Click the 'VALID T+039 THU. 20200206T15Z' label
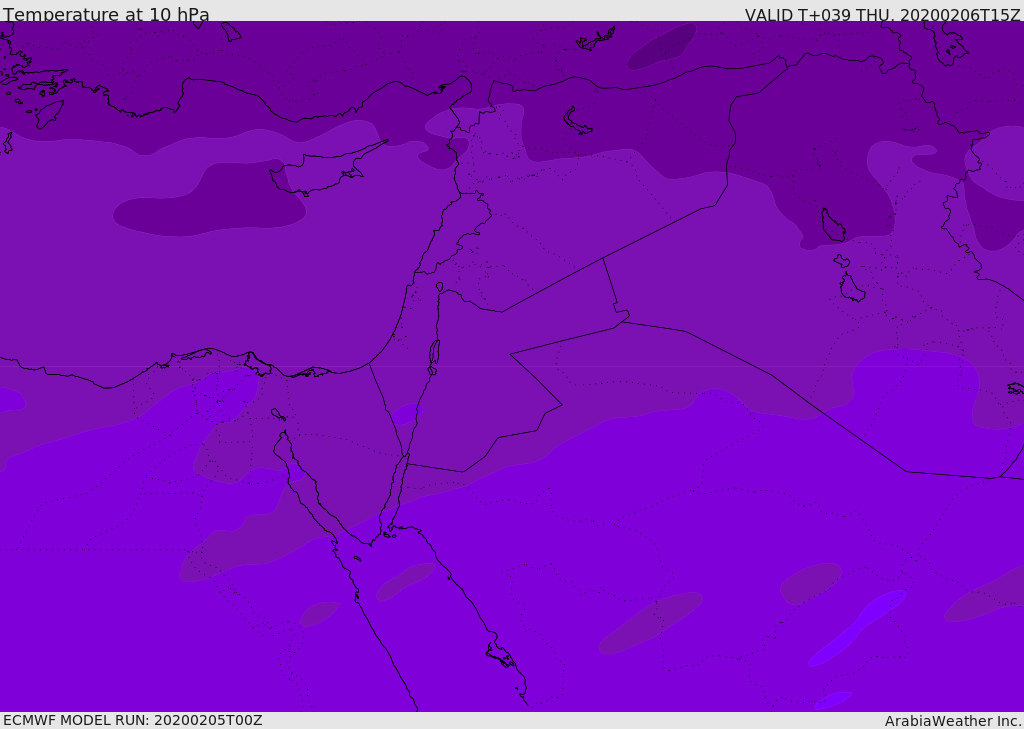 [x=882, y=14]
